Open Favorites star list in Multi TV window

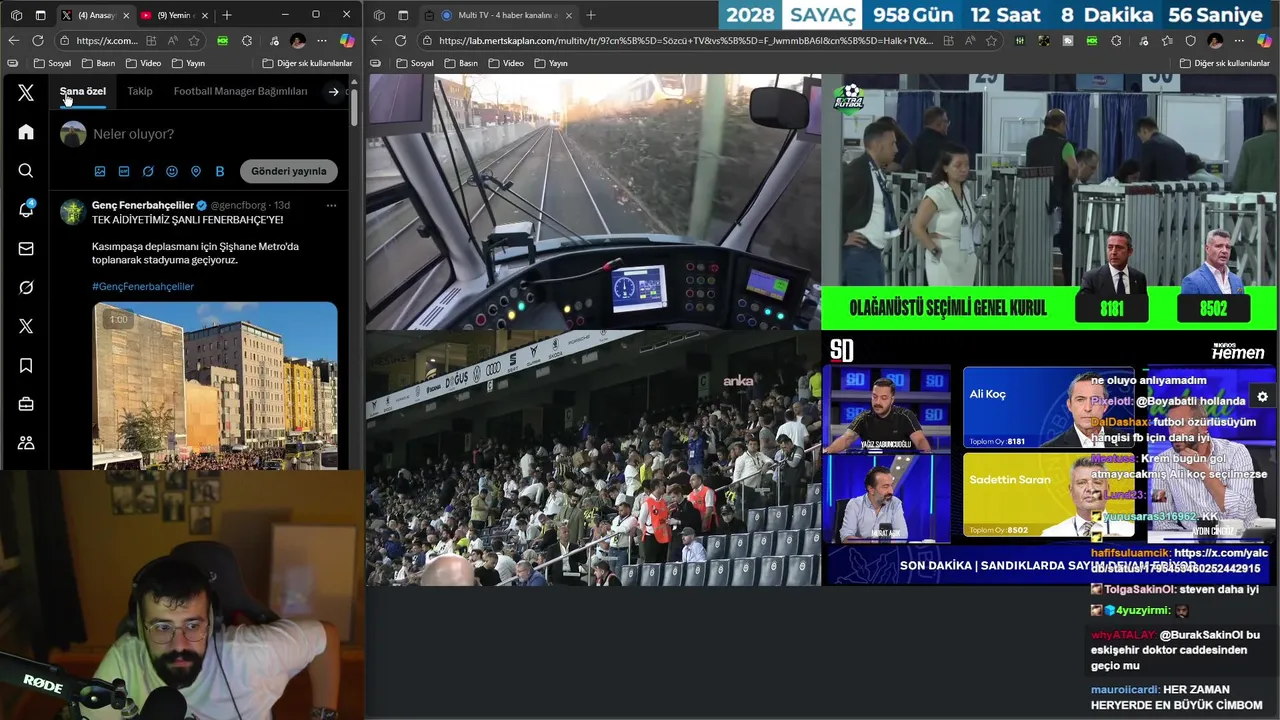(x=1166, y=40)
